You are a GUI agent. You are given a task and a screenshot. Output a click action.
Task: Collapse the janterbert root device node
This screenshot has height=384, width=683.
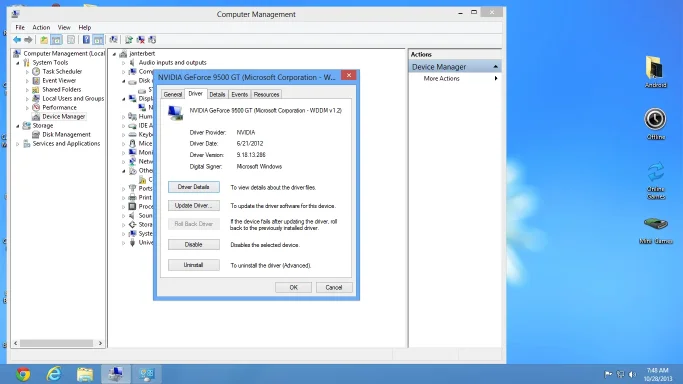(x=115, y=54)
